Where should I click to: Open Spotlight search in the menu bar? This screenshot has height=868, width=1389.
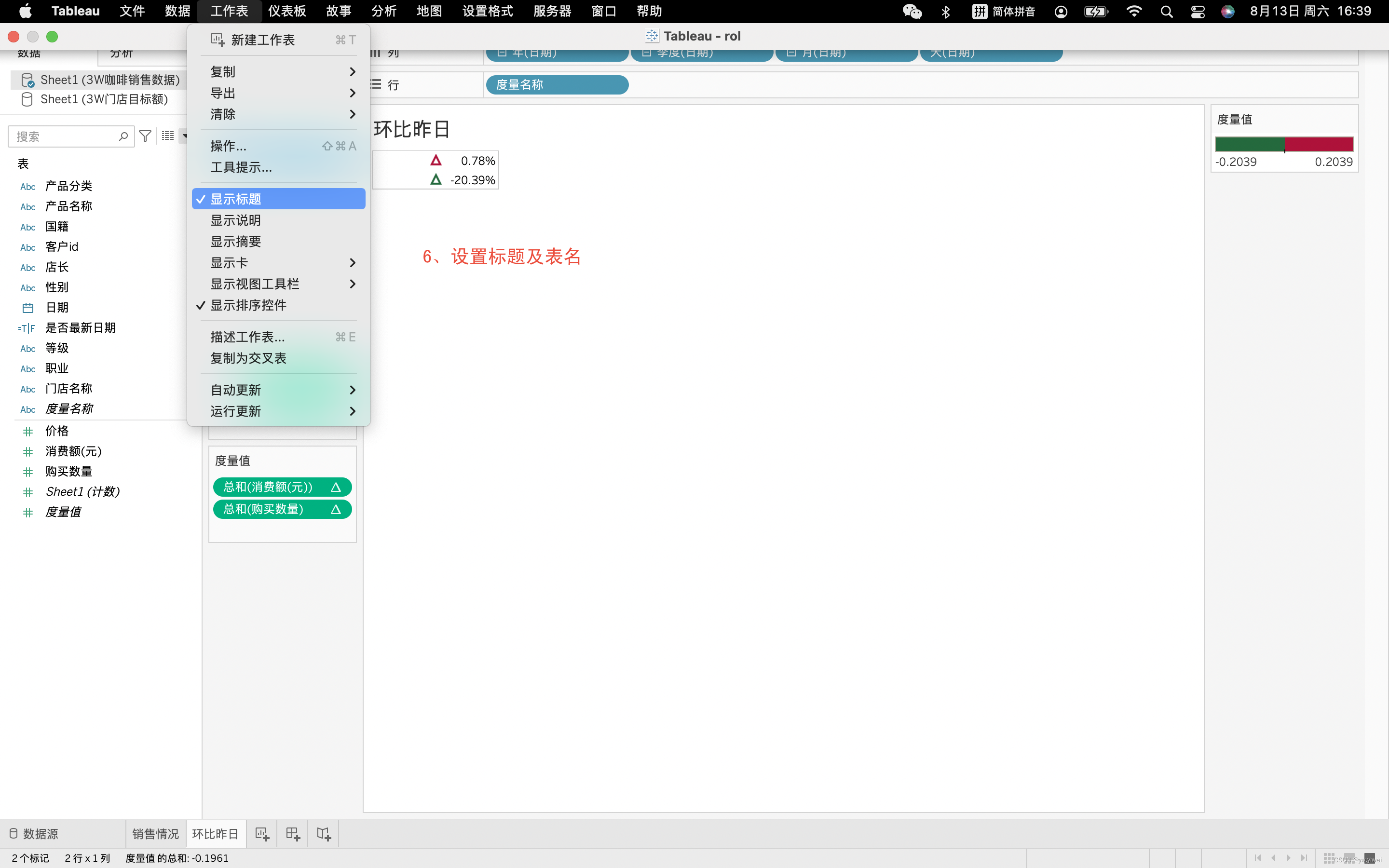[x=1166, y=11]
